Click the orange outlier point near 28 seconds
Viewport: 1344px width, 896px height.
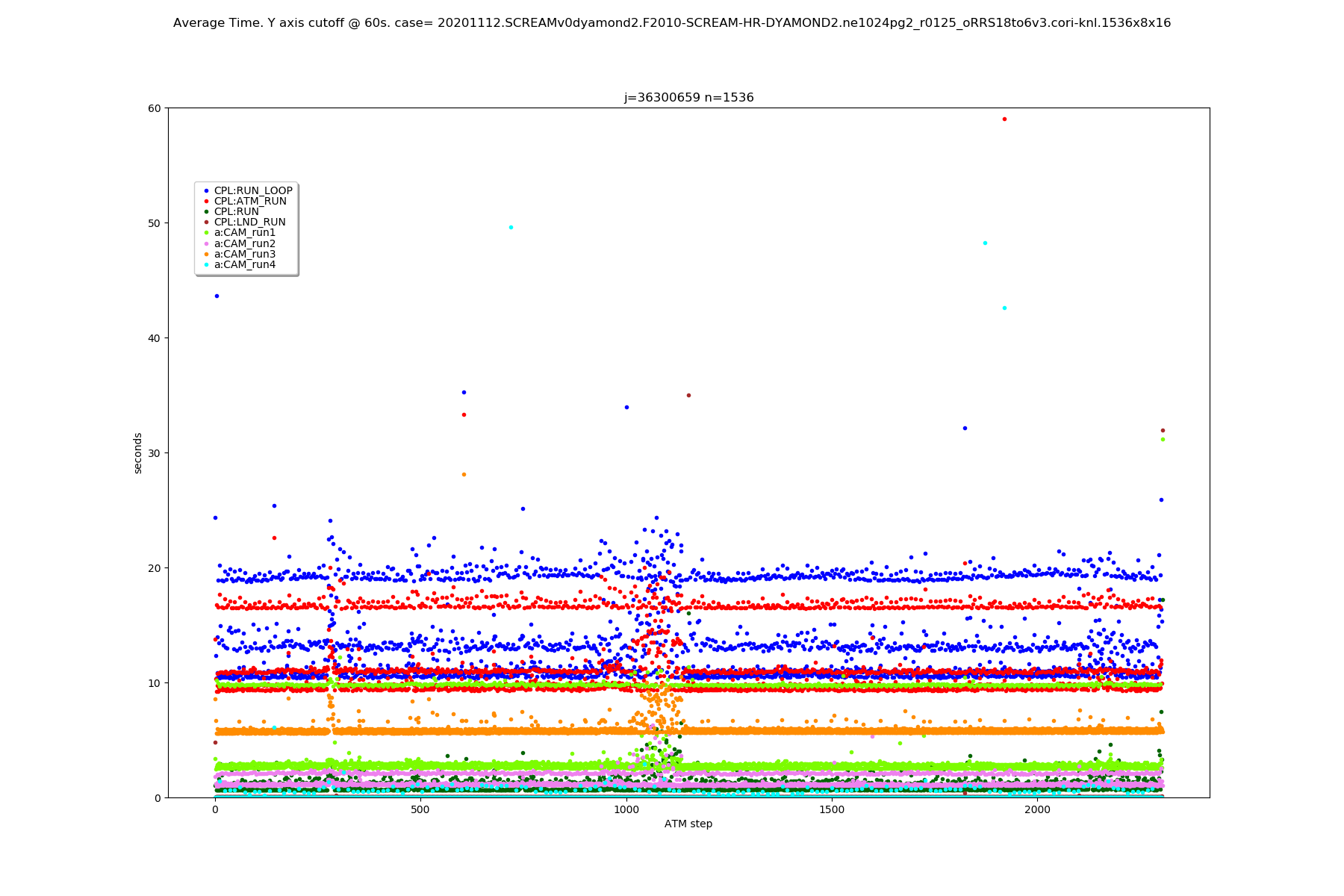(x=464, y=474)
